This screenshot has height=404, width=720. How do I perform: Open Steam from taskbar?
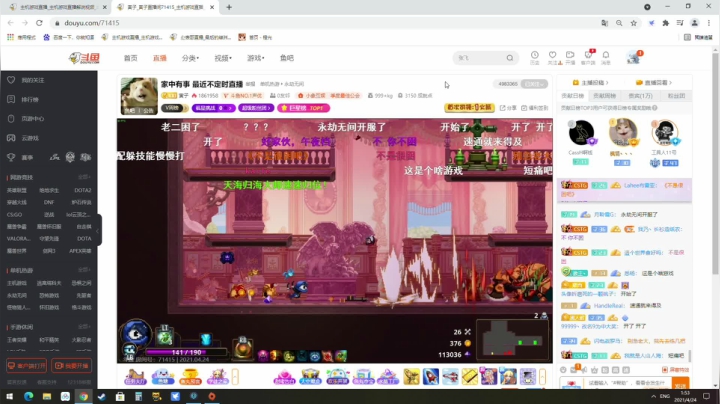(102, 396)
